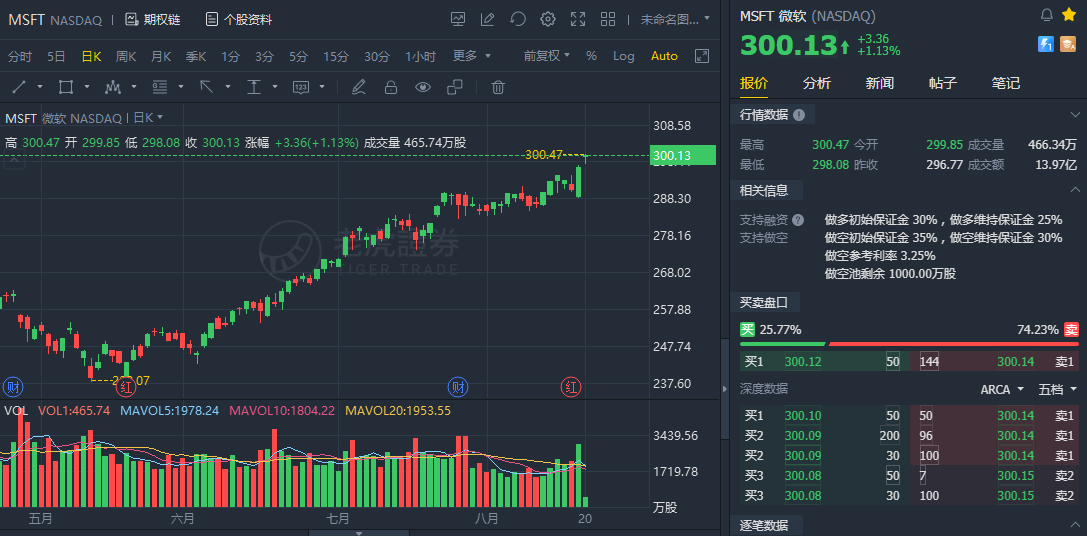The width and height of the screenshot is (1087, 536).
Task: Click the blue lightning quick trade icon
Action: (1045, 44)
